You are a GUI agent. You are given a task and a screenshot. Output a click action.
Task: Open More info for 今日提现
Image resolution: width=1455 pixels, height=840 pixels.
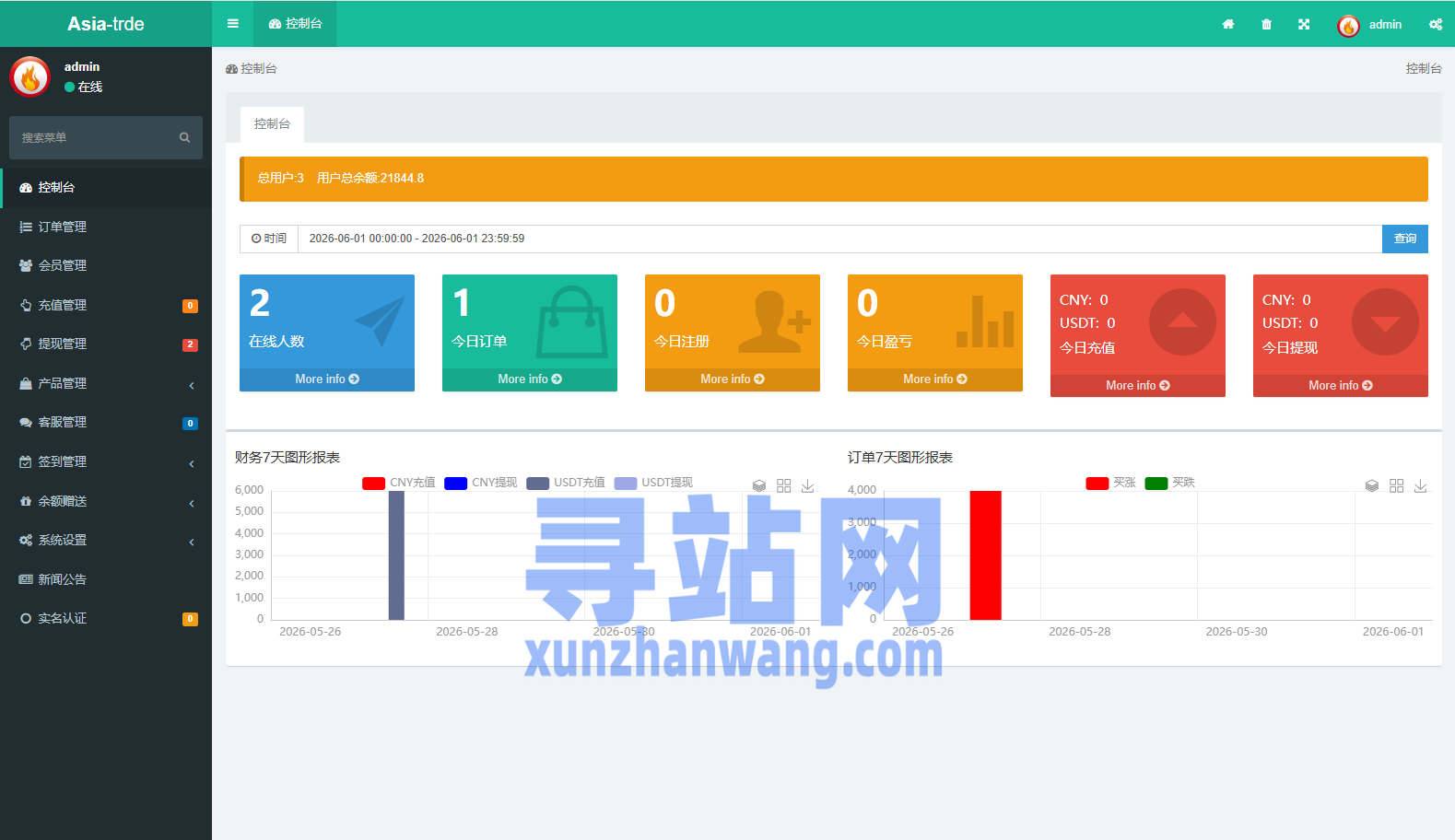1341,386
